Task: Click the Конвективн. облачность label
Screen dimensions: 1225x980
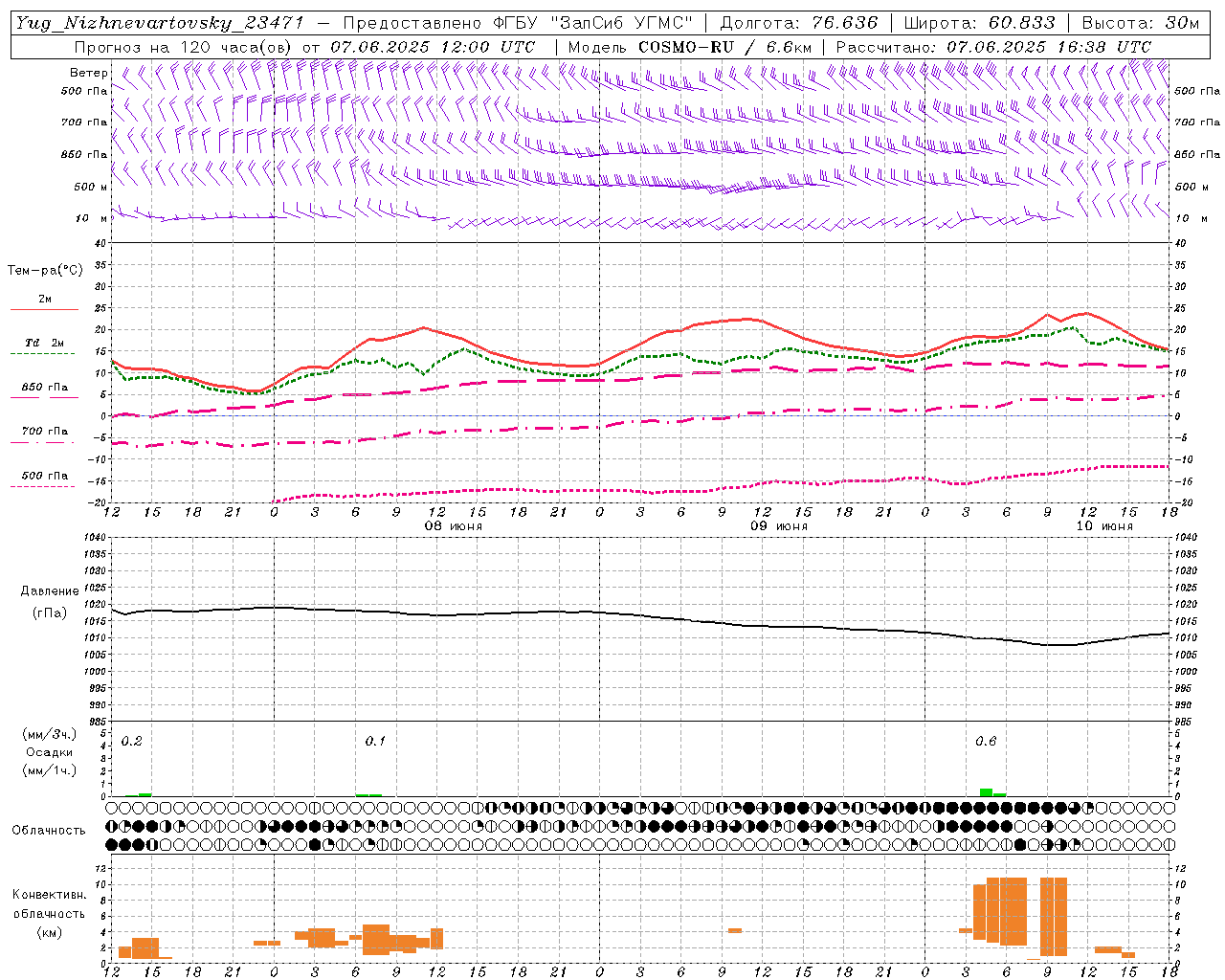Action: click(49, 904)
